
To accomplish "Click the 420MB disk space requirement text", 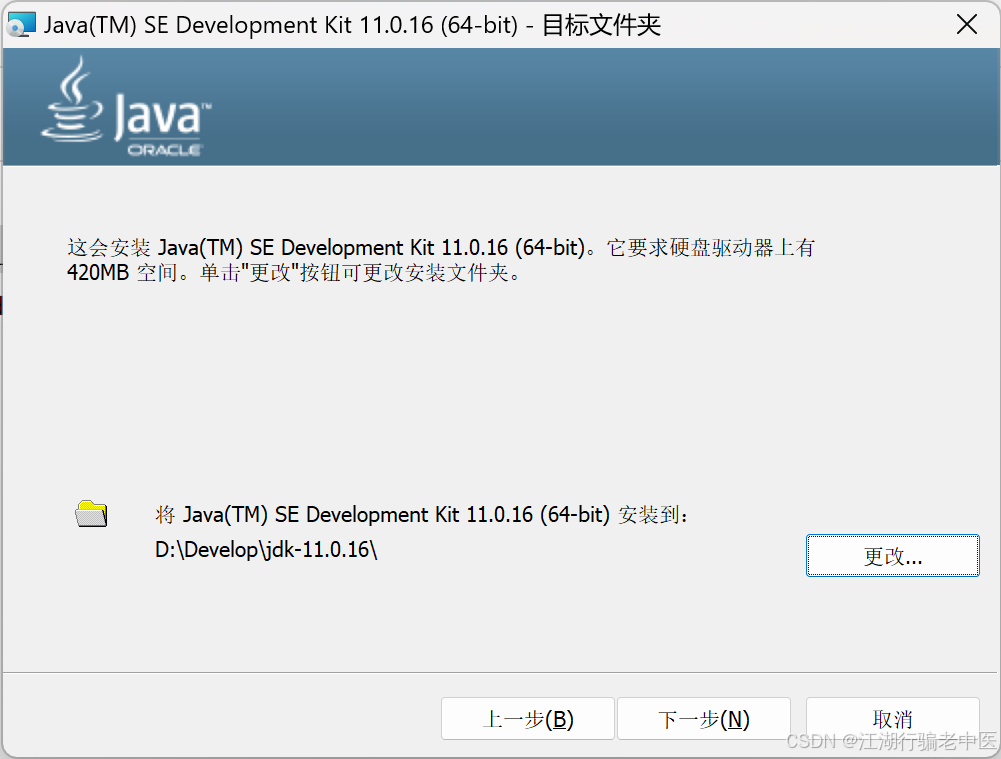I will coord(96,272).
